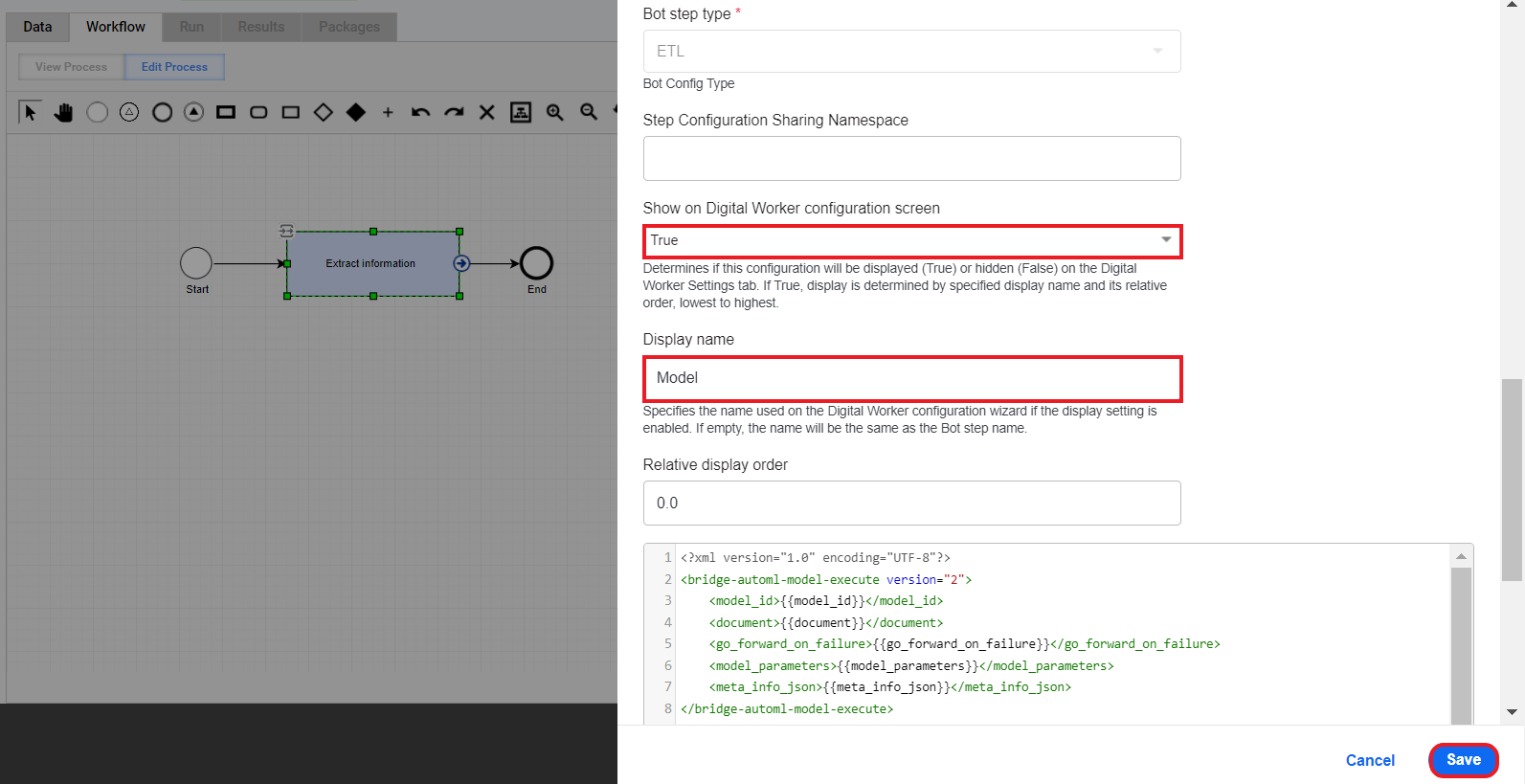Open the Data tab
The image size is (1525, 784).
click(x=37, y=27)
